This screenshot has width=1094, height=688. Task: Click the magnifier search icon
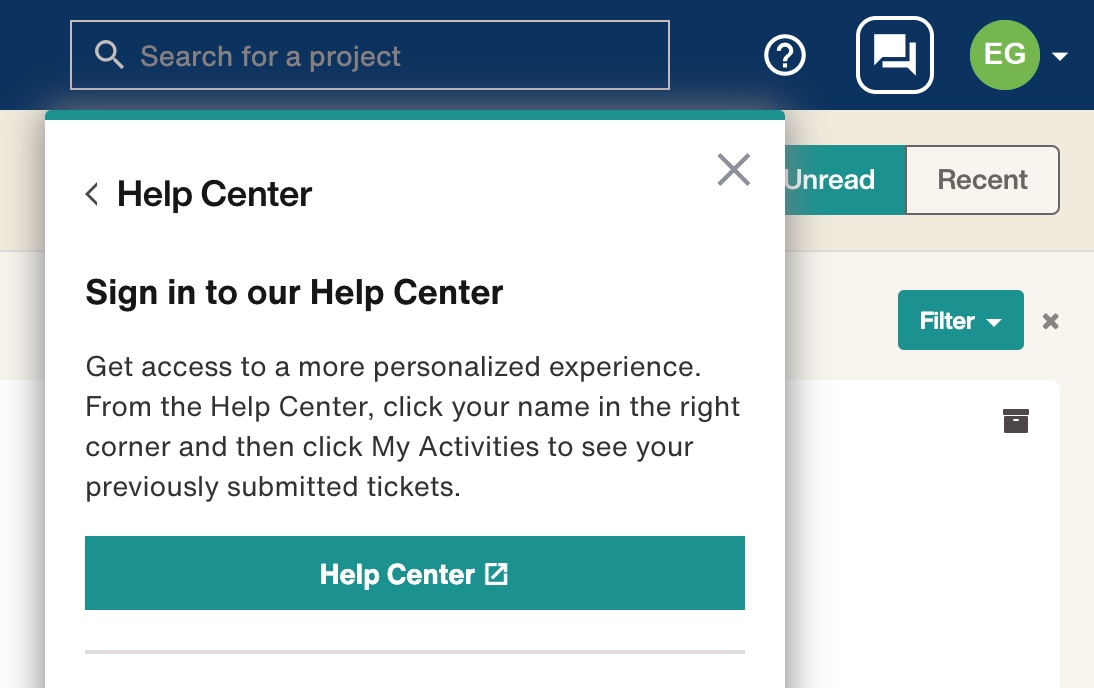coord(109,55)
